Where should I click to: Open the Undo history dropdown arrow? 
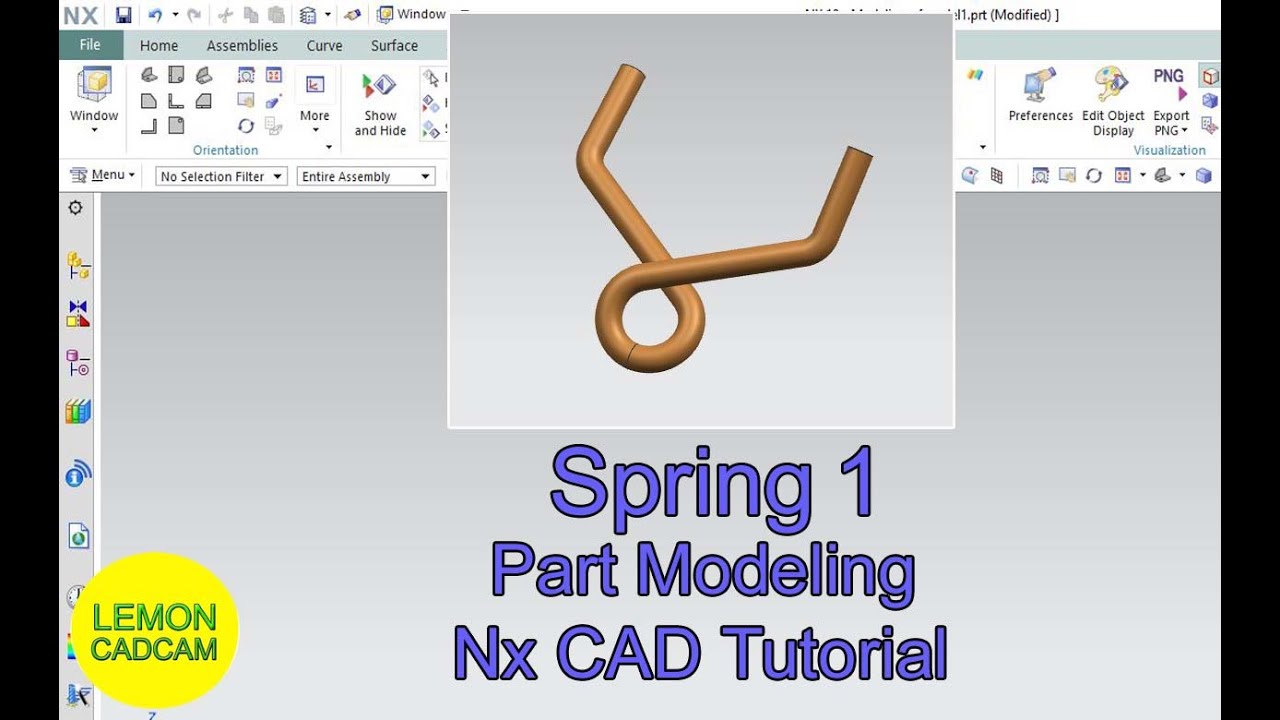pos(175,15)
